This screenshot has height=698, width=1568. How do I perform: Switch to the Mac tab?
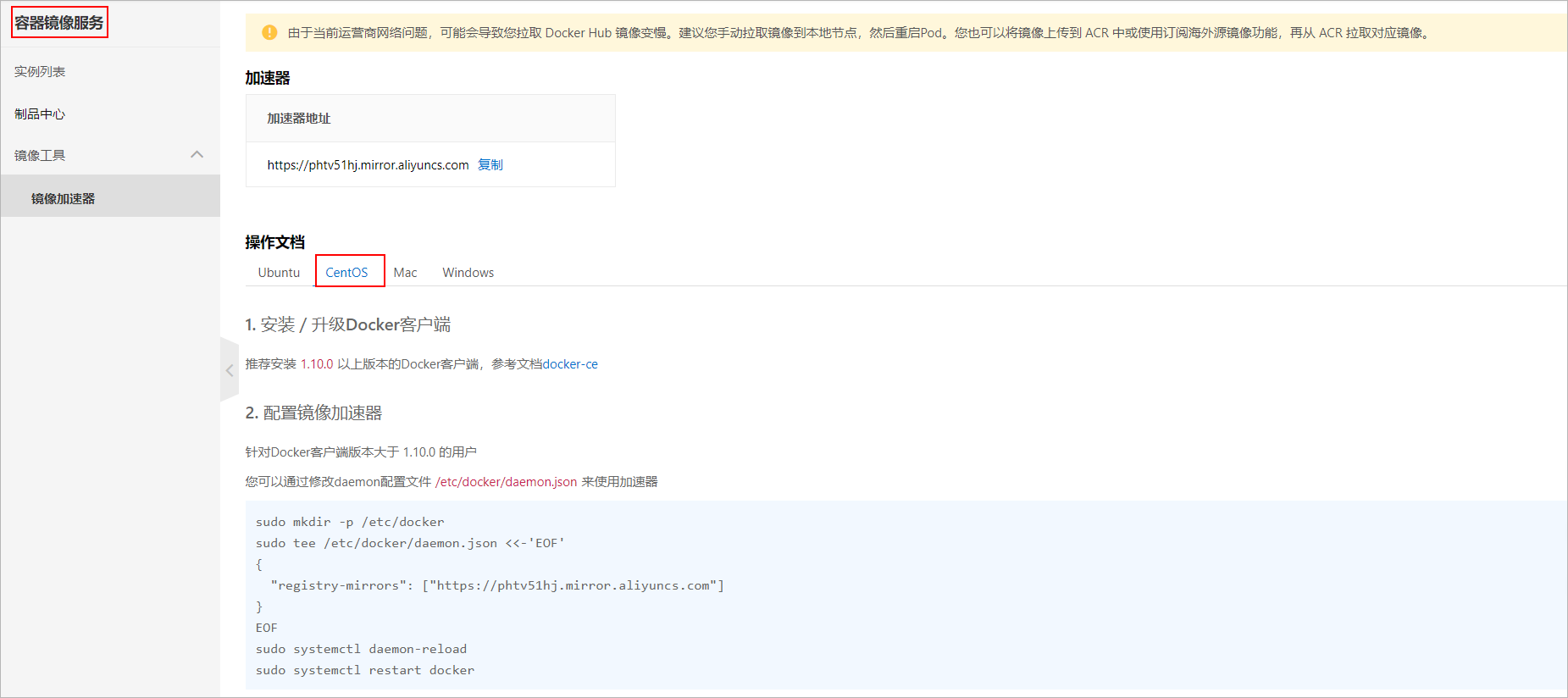point(405,273)
